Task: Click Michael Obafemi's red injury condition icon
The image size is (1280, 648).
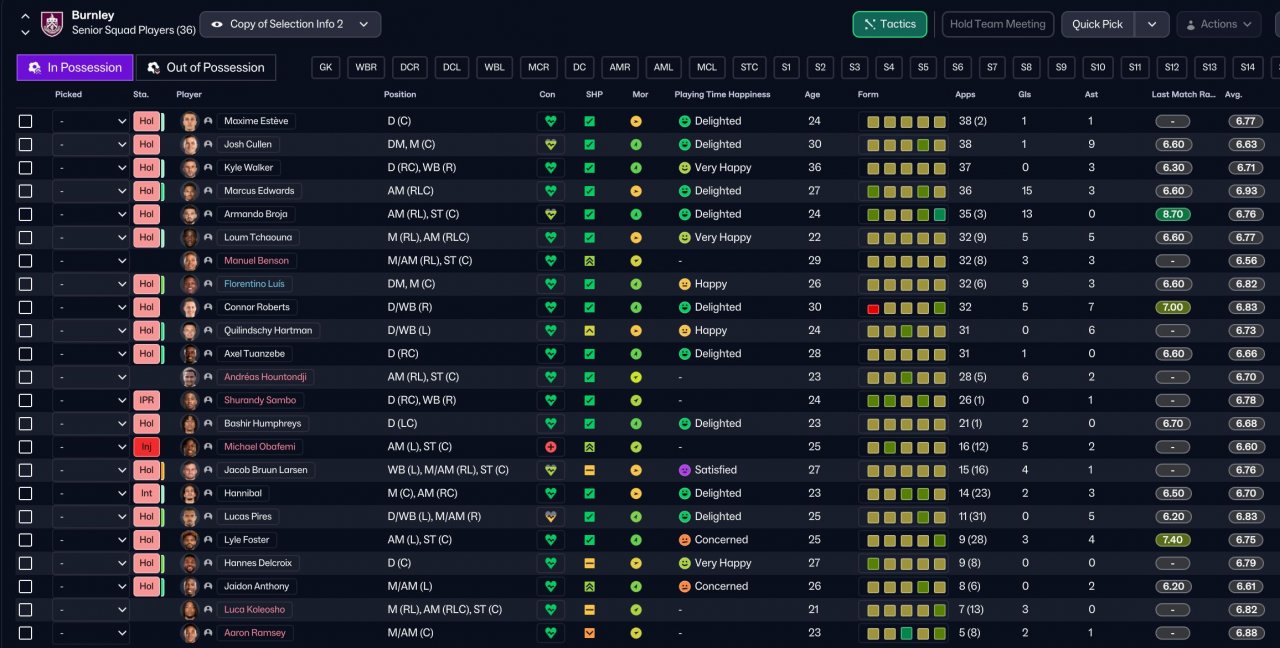Action: pos(550,447)
